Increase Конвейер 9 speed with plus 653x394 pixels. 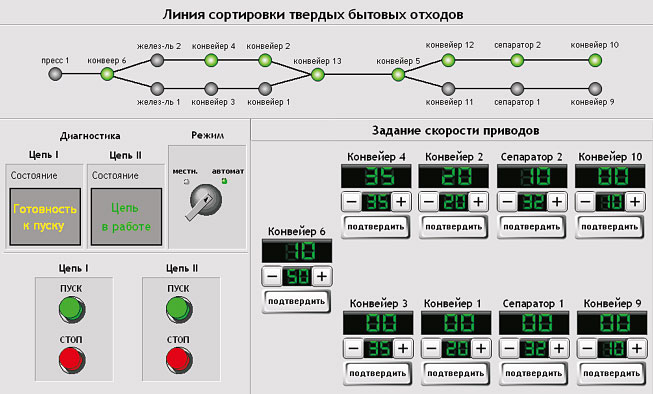pyautogui.click(x=637, y=348)
